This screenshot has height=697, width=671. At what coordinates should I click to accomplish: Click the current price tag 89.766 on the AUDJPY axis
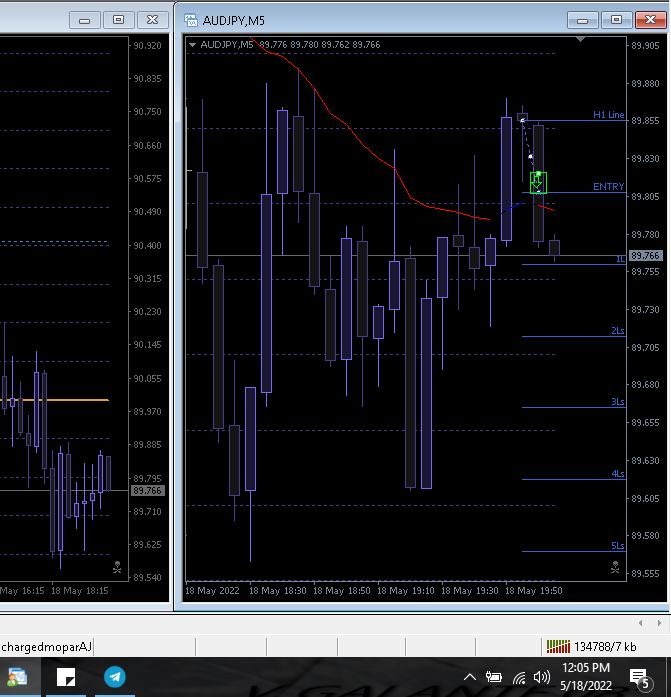[x=645, y=256]
